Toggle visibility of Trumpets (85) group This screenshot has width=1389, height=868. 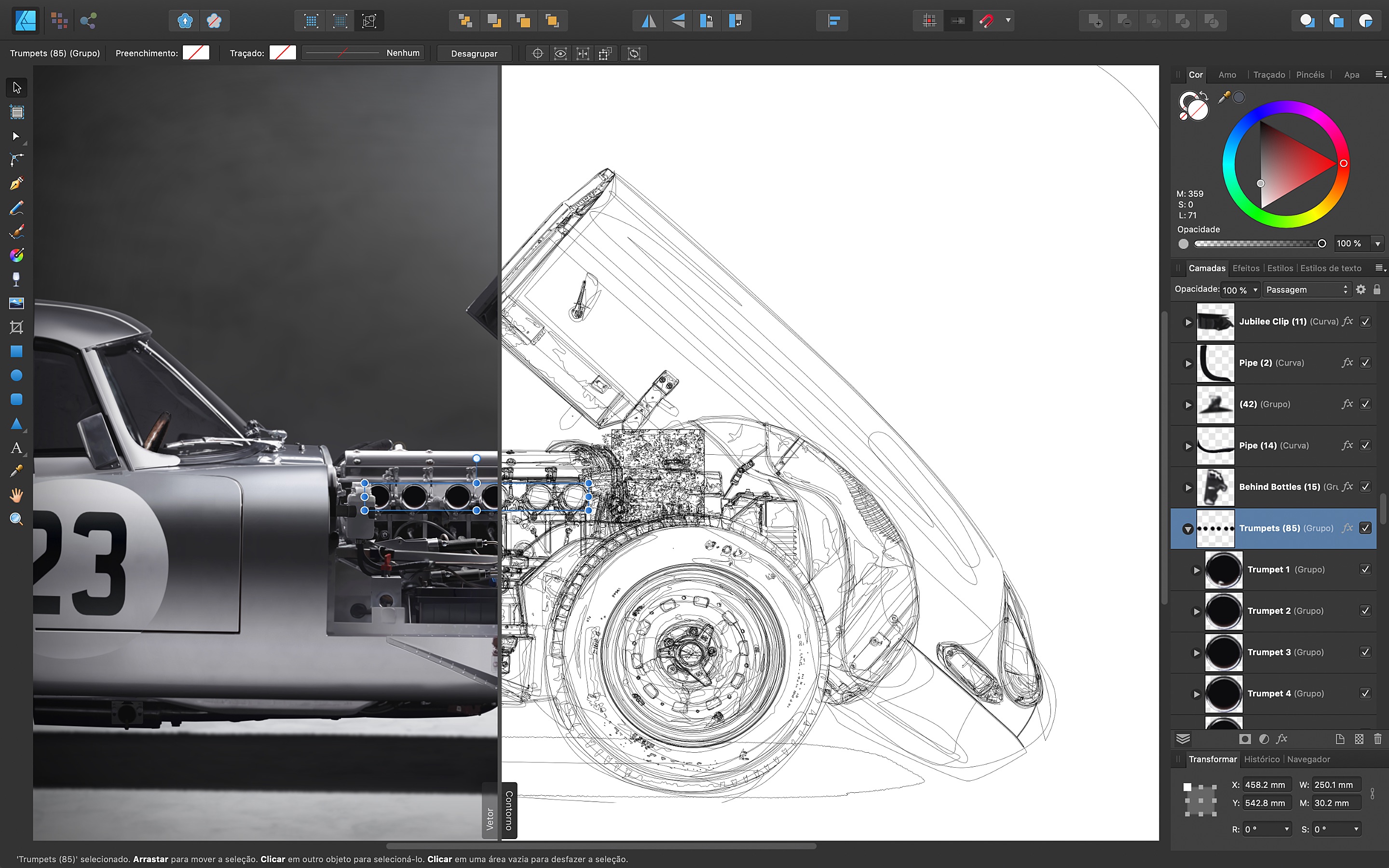tap(1365, 528)
